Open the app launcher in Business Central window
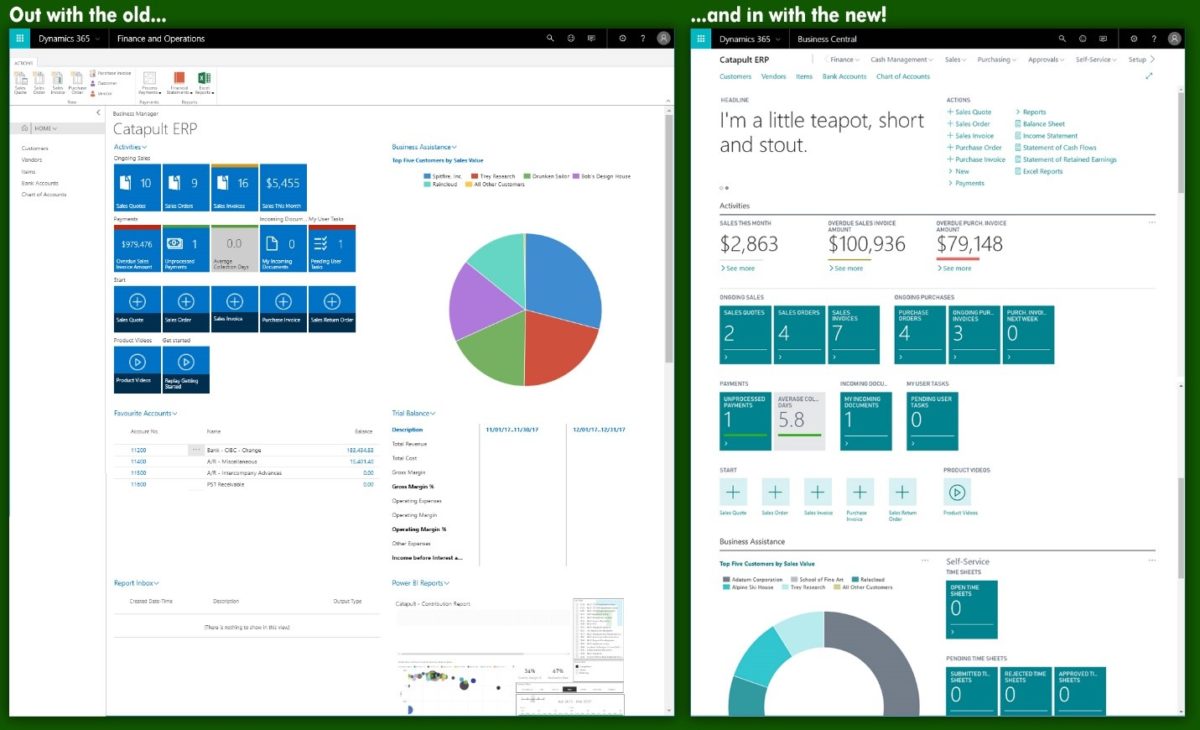 click(702, 38)
